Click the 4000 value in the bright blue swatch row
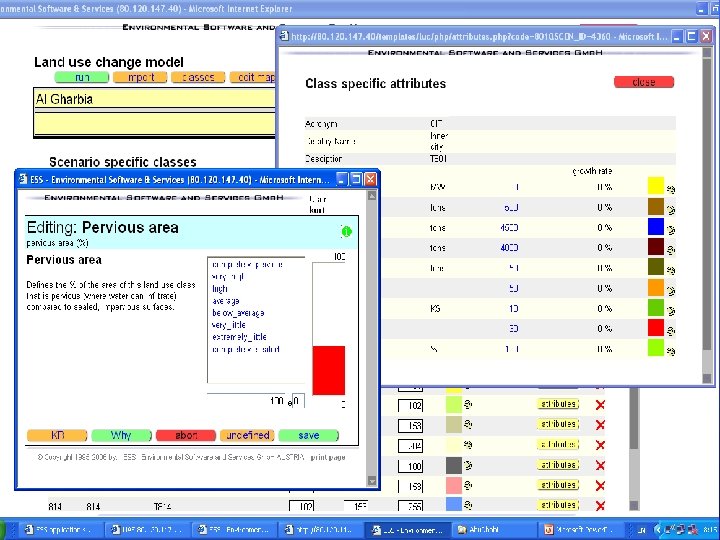Viewport: 720px width, 540px height. 509,228
